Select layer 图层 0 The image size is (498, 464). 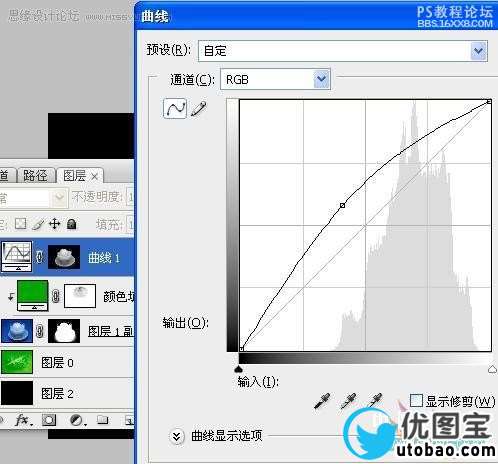(x=67, y=362)
